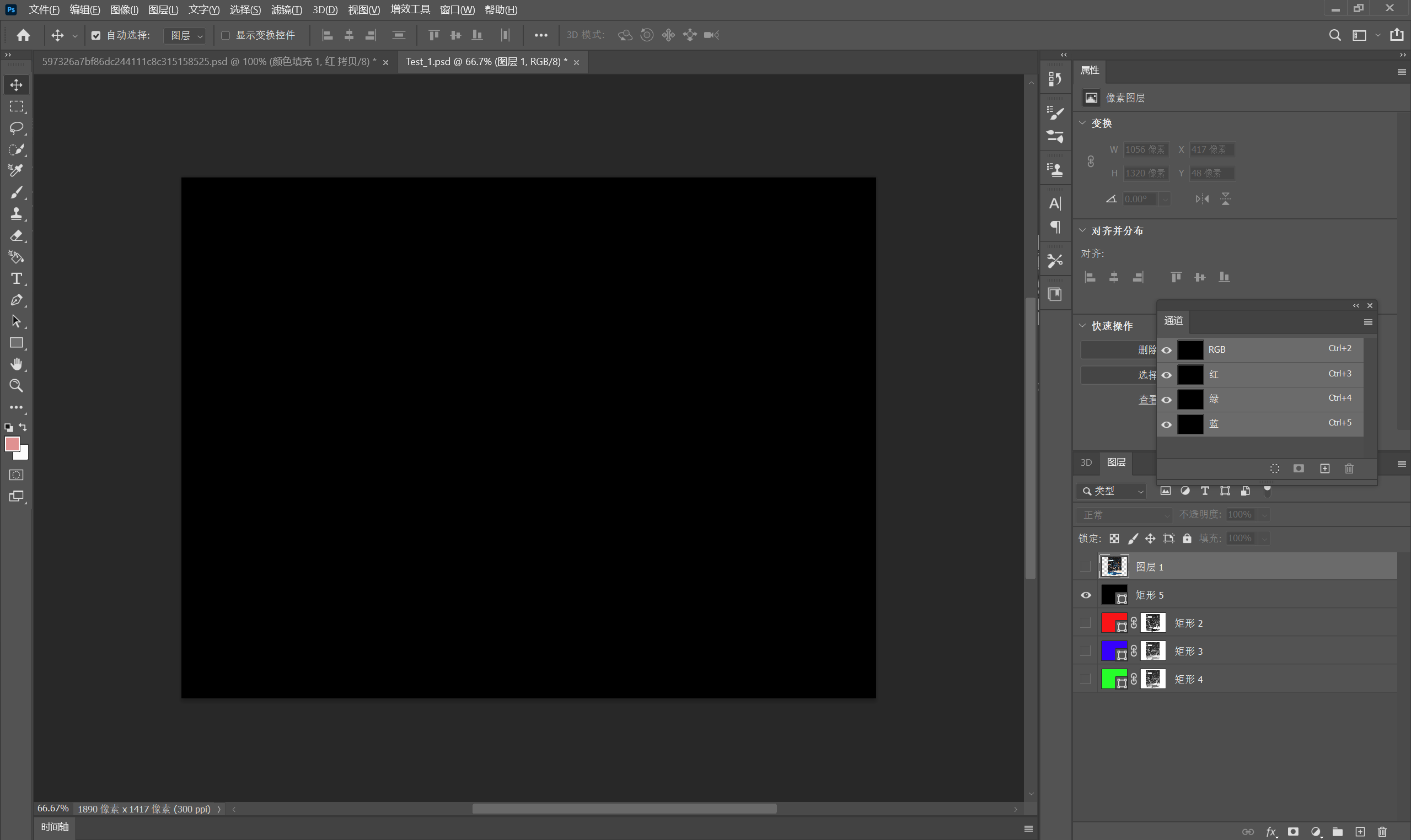The height and width of the screenshot is (840, 1411).
Task: Open the 类型 layer filter dropdown
Action: coord(1111,491)
